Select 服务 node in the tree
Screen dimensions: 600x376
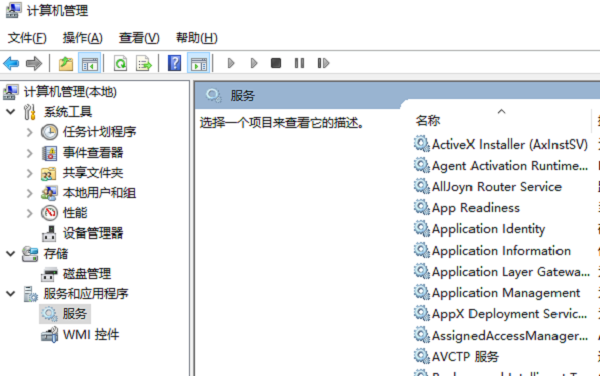(x=75, y=314)
